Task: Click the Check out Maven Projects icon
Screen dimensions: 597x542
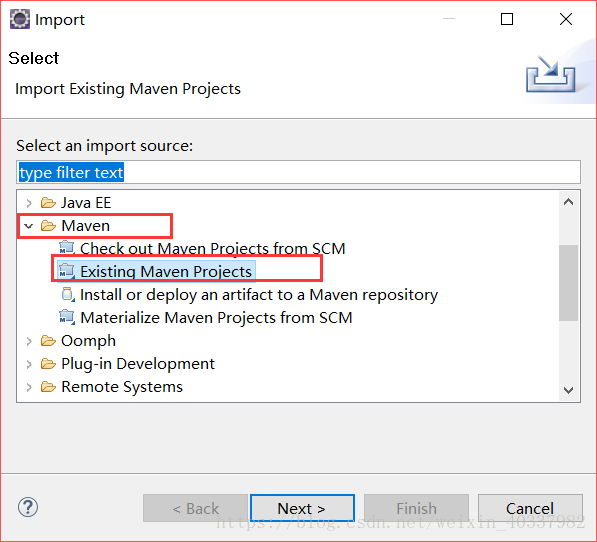Action: point(67,248)
